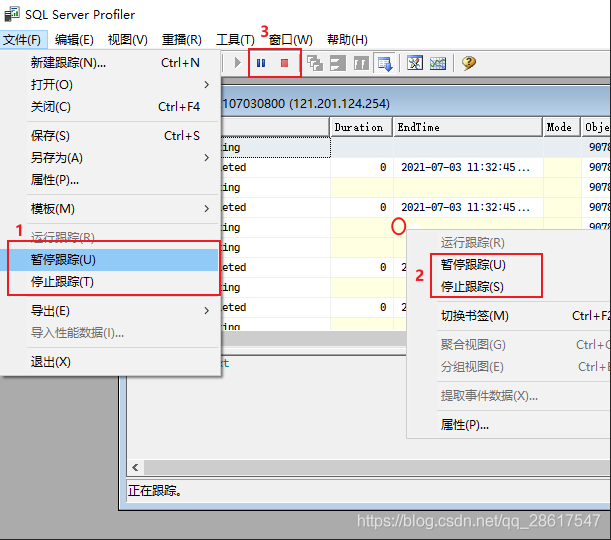Open the 视图(V) menu
Screen dimensions: 611x540
click(x=128, y=40)
